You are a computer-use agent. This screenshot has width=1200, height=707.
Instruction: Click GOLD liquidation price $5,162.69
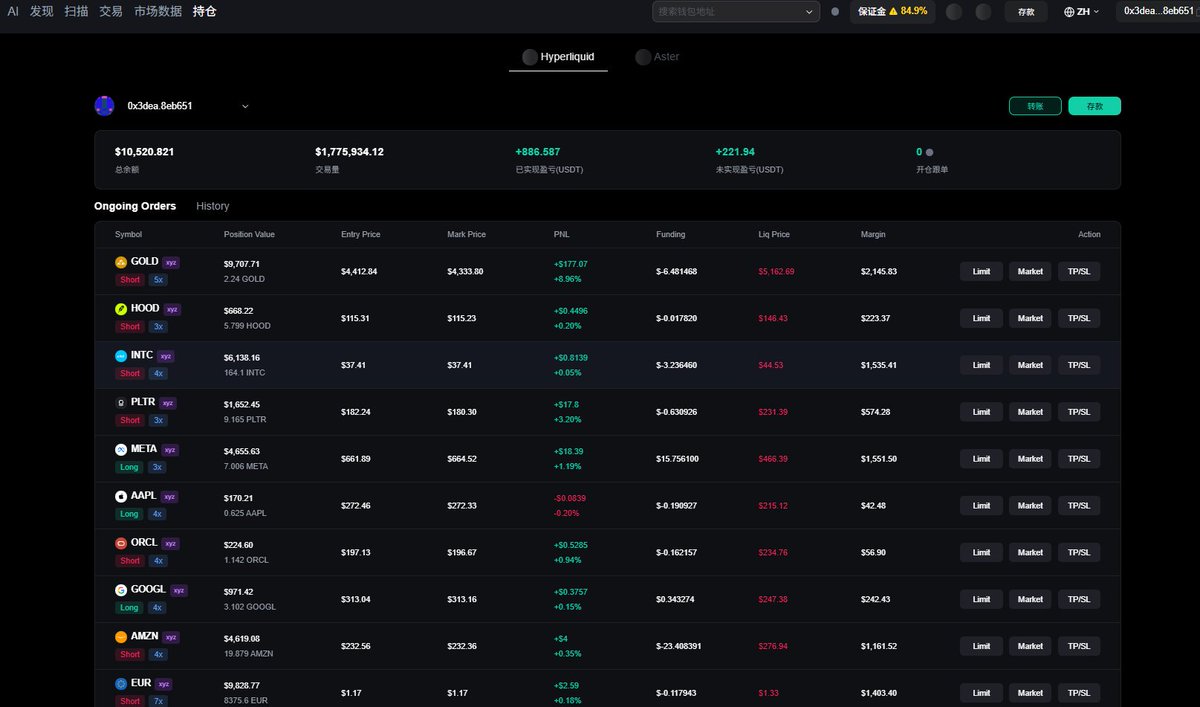tap(777, 272)
